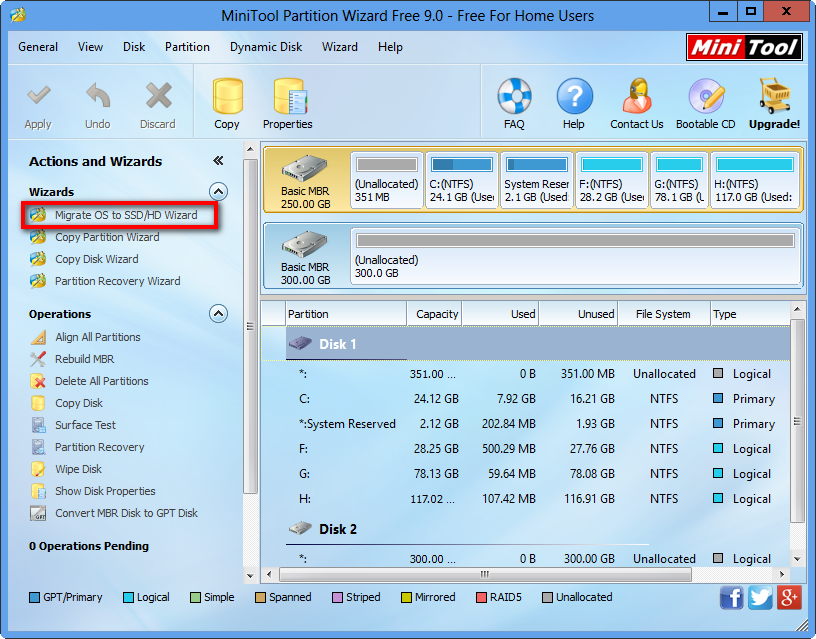The height and width of the screenshot is (639, 816).
Task: Click the Show Disk Properties icon
Action: (x=38, y=491)
